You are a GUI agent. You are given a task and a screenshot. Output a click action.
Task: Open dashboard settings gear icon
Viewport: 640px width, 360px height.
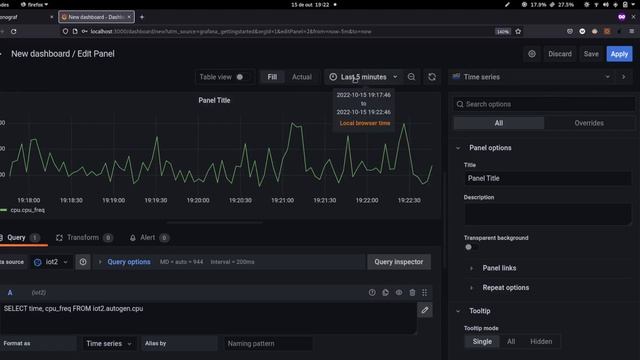click(531, 54)
